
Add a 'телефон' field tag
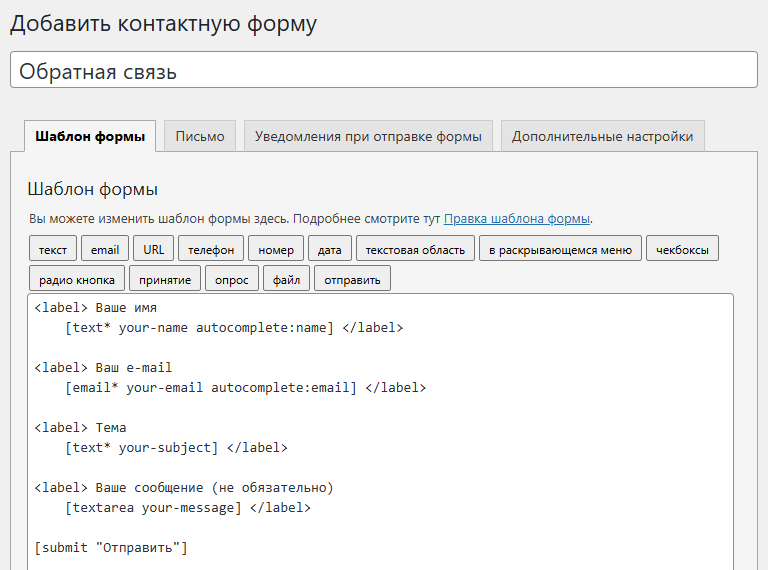point(211,248)
